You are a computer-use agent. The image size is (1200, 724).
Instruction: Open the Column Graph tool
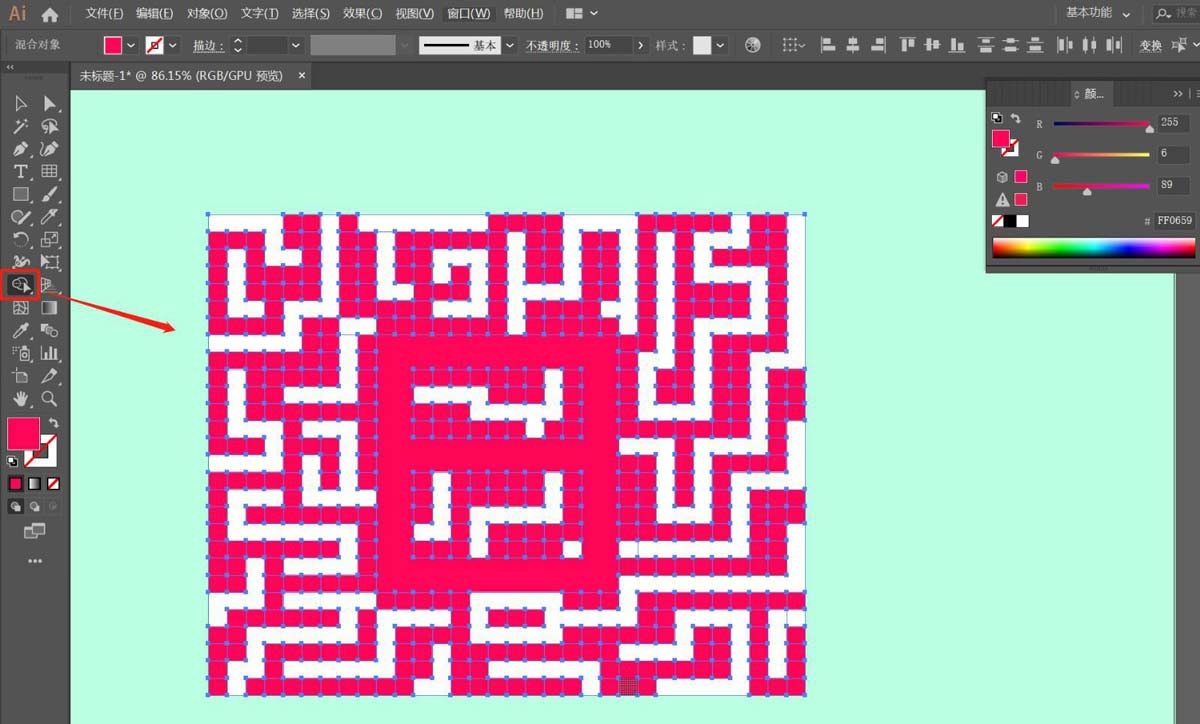(47, 353)
